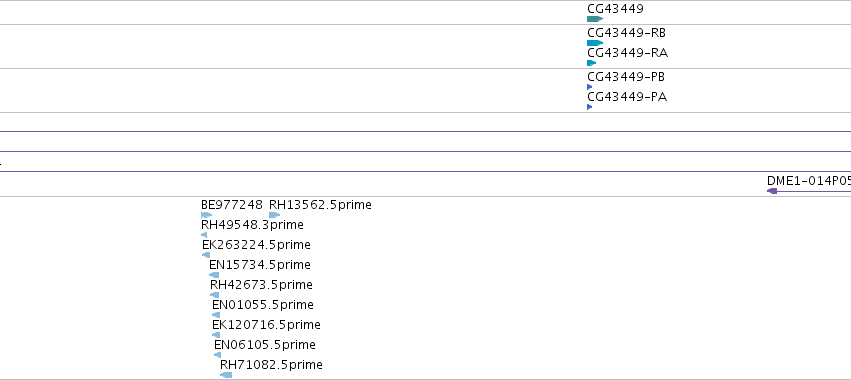Screen dimensions: 851x380
Task: Select the EN01055.5prime EST glyph
Action: pos(216,315)
